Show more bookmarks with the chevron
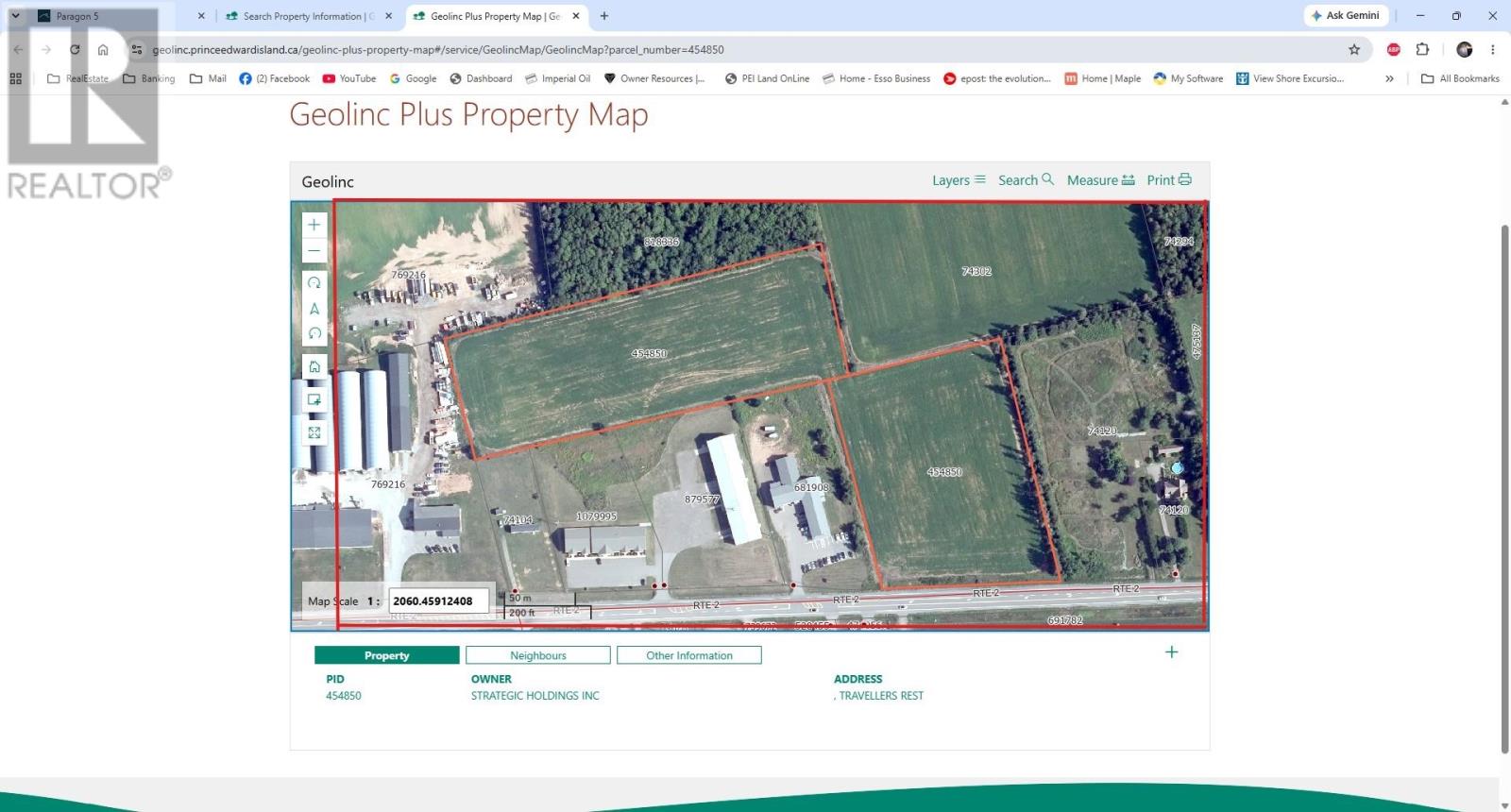The image size is (1511, 812). 1389,78
